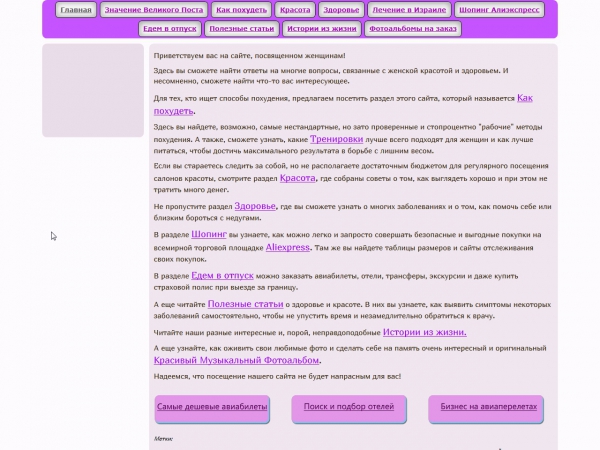Open the Красота link in the paragraph

(x=298, y=178)
